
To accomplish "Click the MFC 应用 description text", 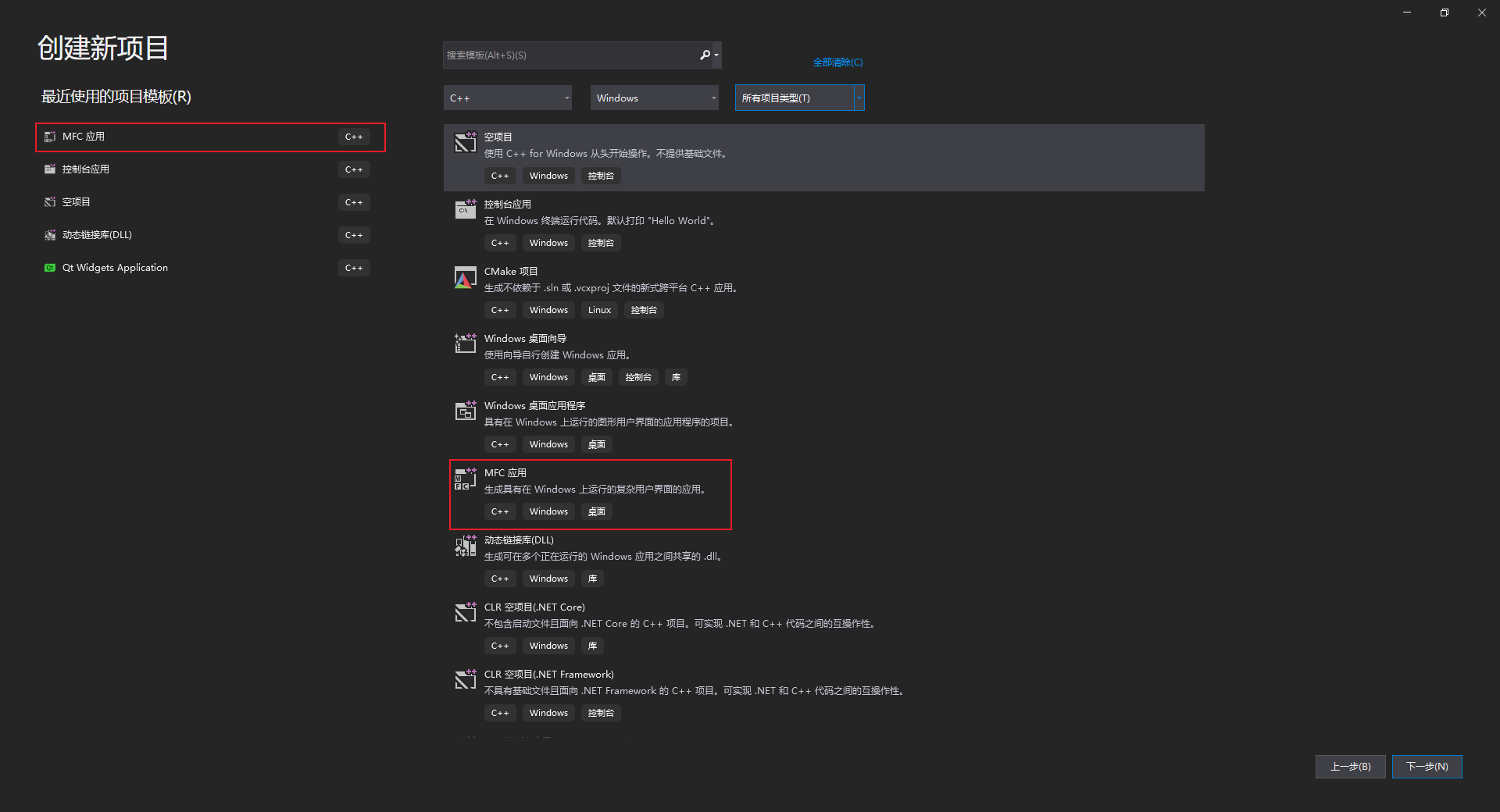I will click(x=595, y=490).
